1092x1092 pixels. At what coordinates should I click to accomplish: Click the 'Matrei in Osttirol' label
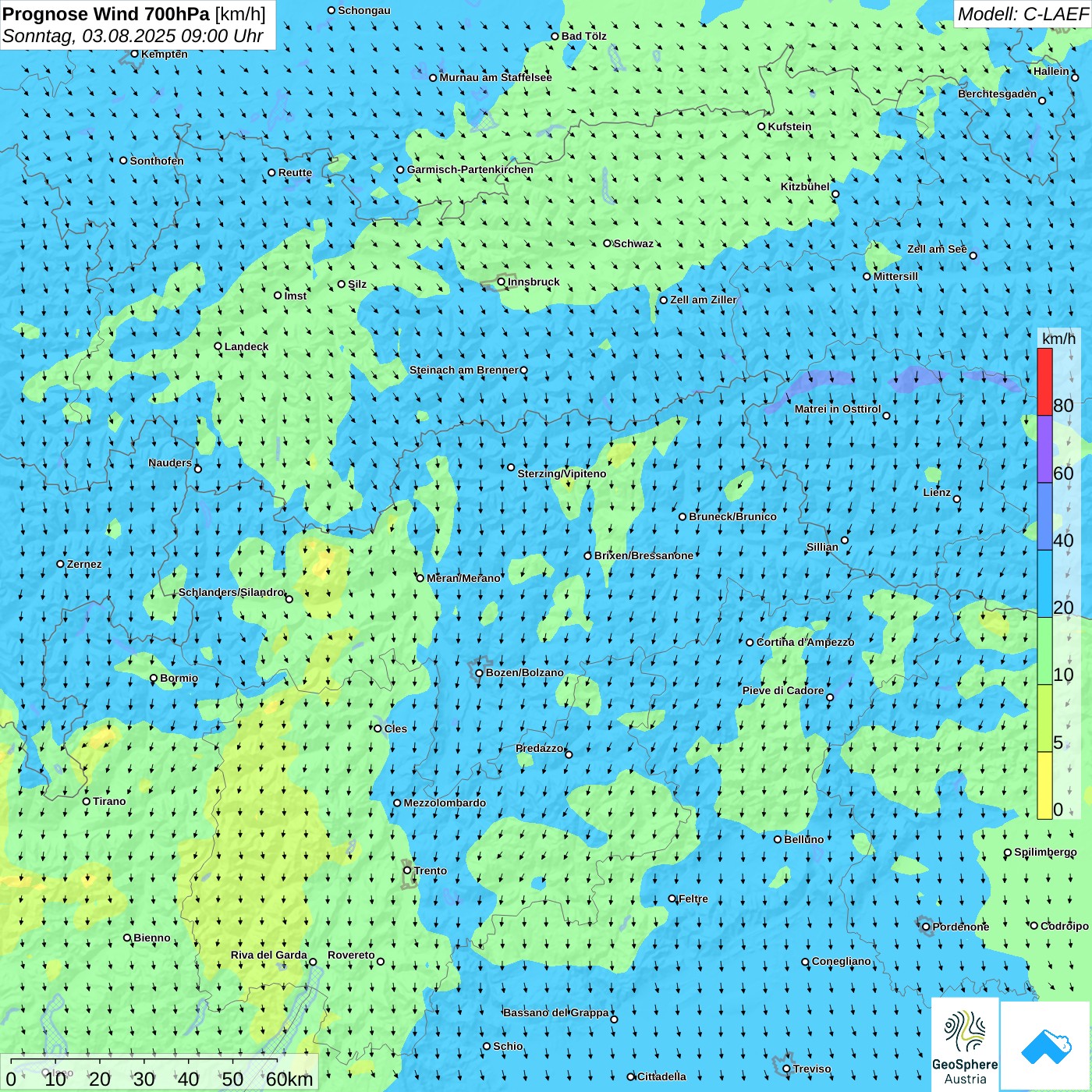tap(838, 409)
